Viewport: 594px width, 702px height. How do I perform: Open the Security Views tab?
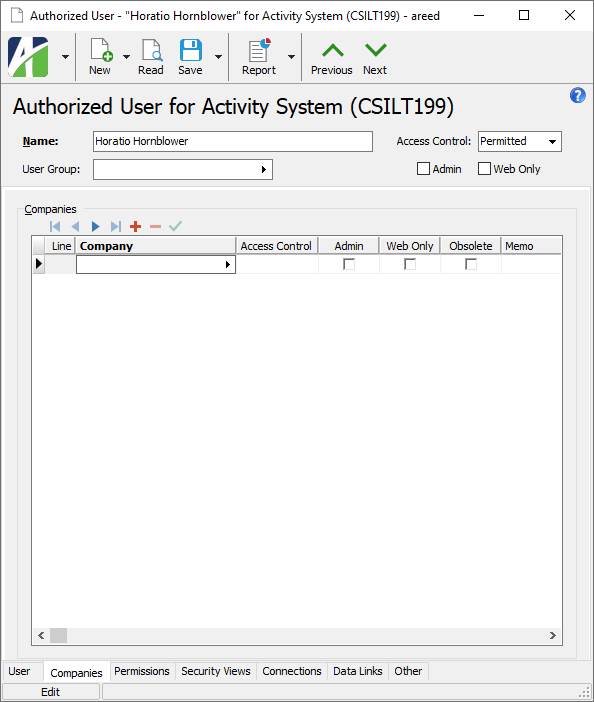pos(216,671)
